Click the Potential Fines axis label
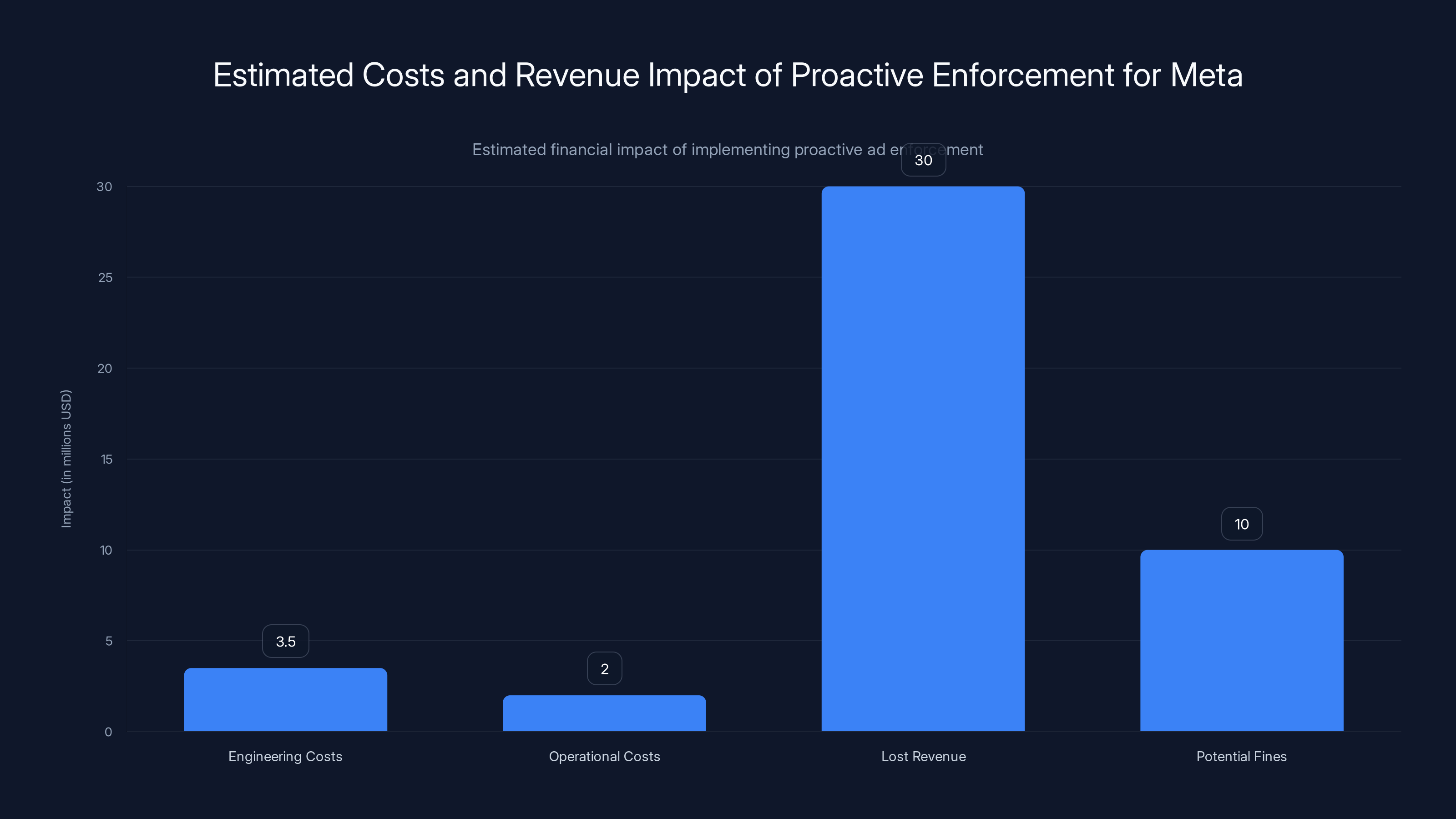Screen dimensions: 1456x819 point(1241,756)
